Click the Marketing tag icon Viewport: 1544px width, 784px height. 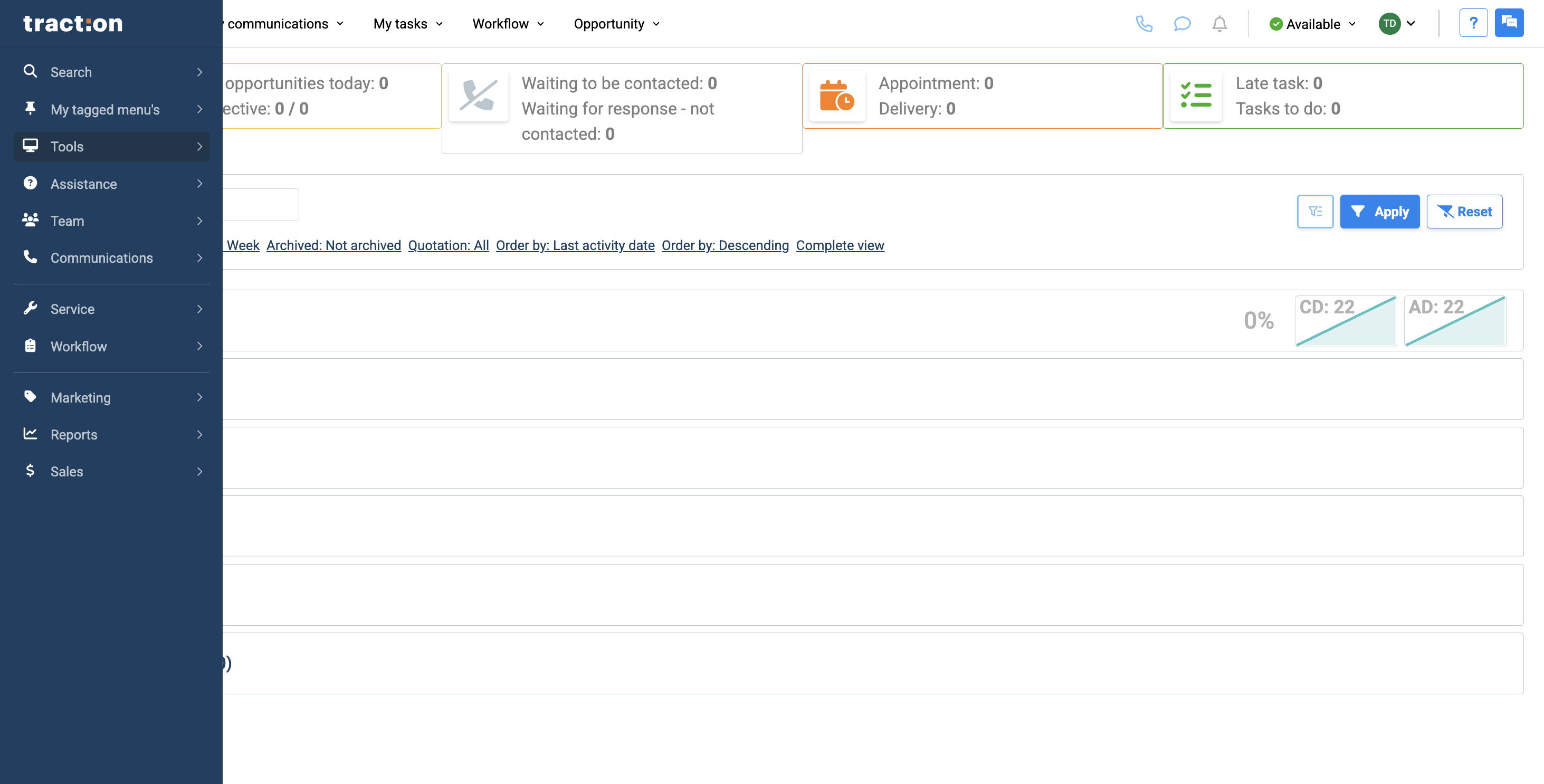click(31, 397)
